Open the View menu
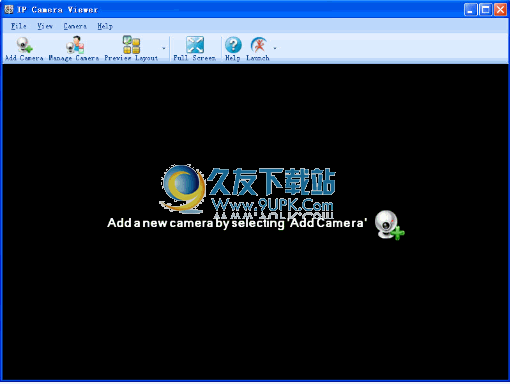This screenshot has height=384, width=510. 45,26
